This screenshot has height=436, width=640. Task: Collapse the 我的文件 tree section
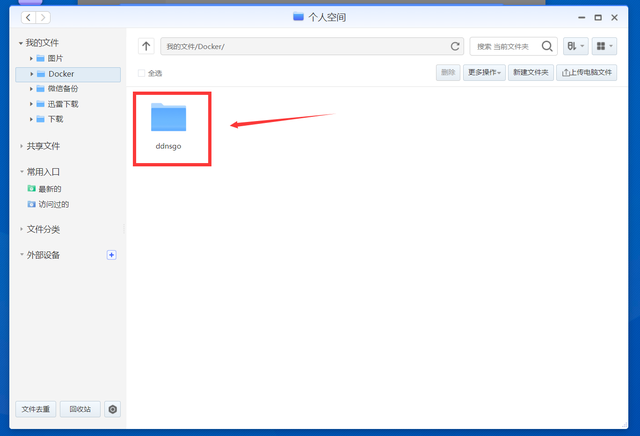tap(20, 43)
